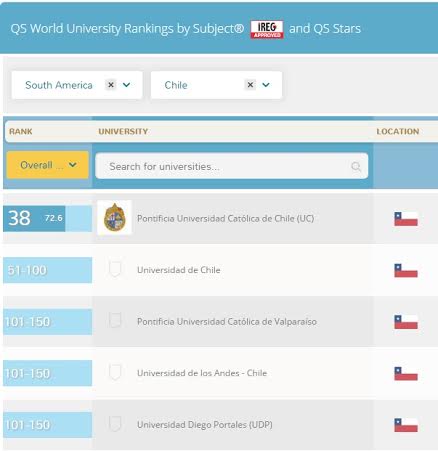This screenshot has width=438, height=451.
Task: Clear the South America filter
Action: tap(111, 85)
